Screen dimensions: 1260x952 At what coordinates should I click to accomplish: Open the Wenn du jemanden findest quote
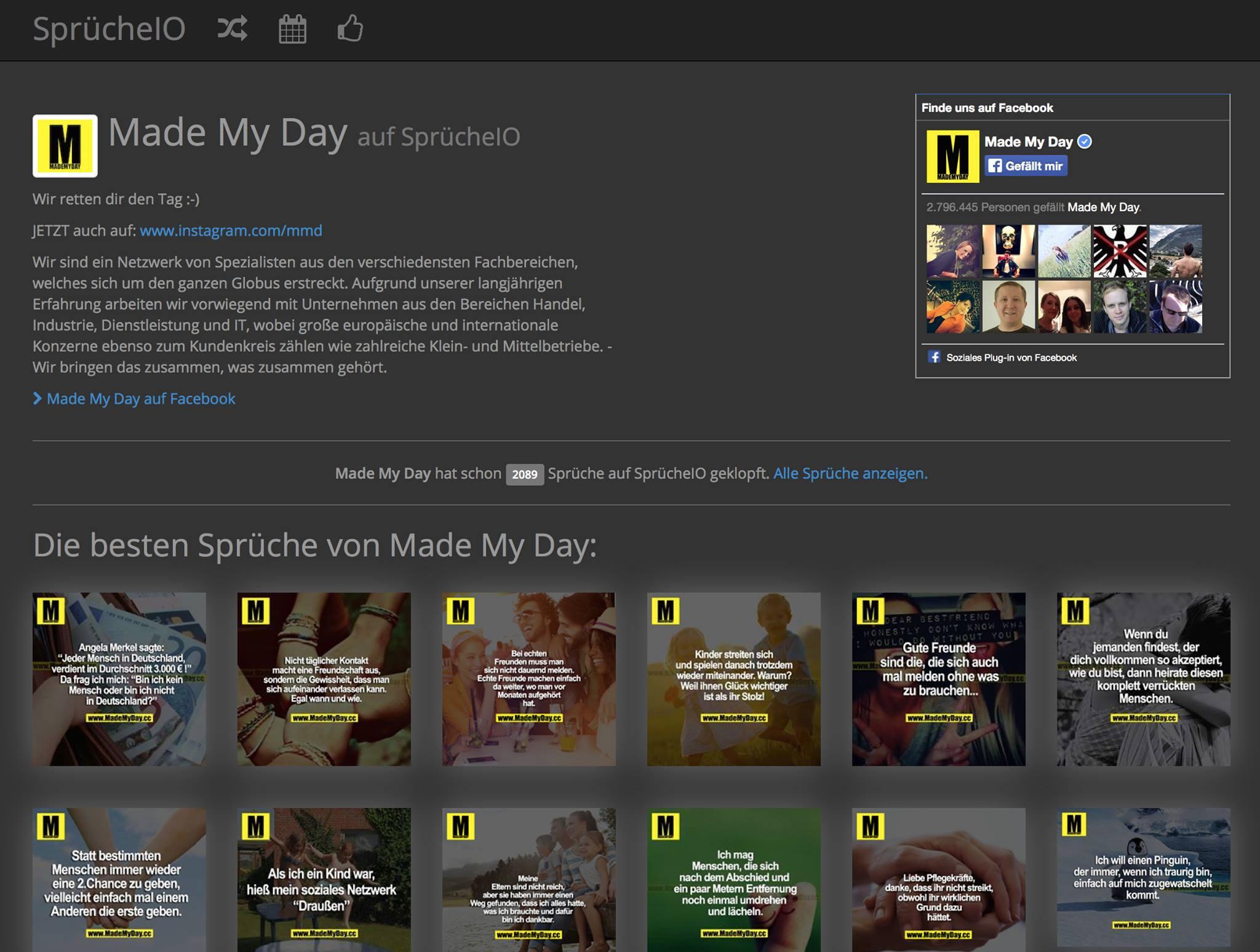click(1144, 679)
